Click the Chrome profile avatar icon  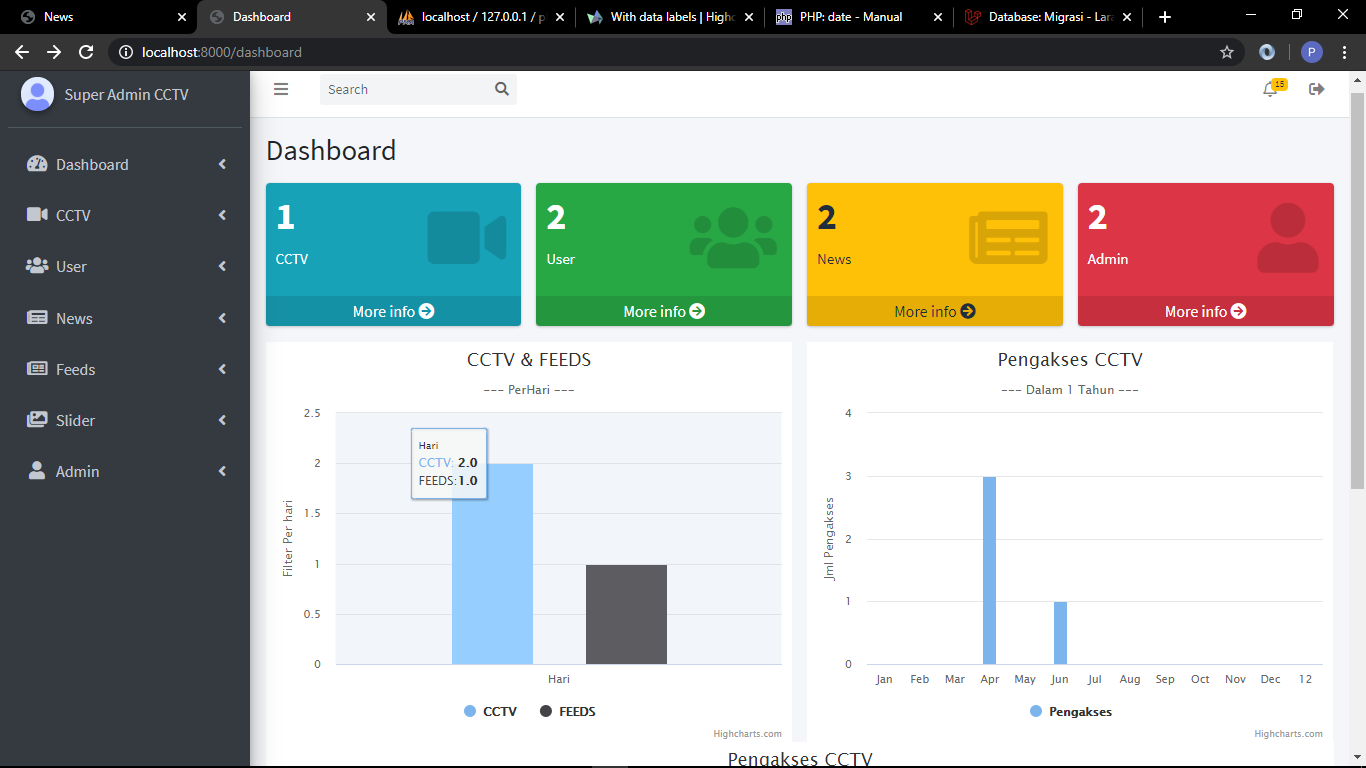pos(1312,52)
